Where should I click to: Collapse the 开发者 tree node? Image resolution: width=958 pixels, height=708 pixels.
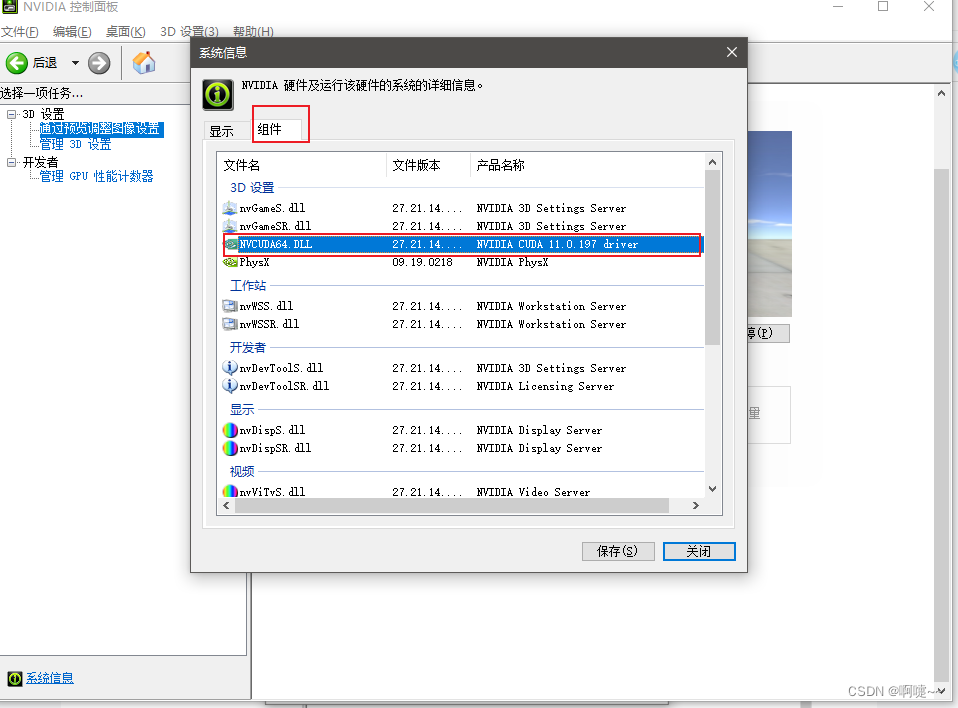click(11, 162)
